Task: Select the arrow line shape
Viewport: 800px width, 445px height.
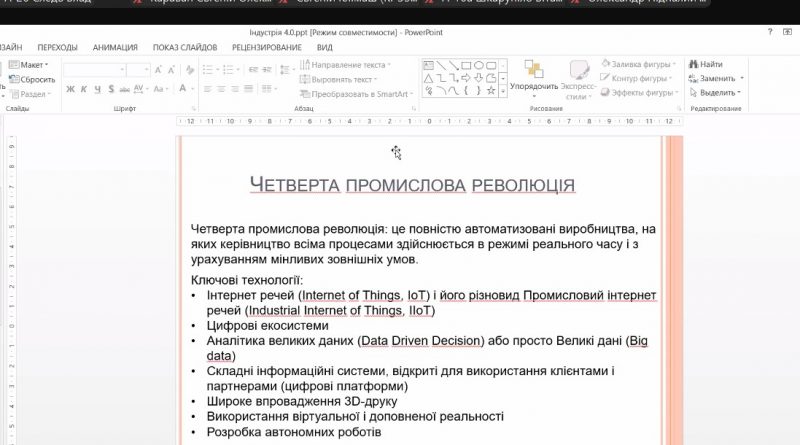Action: (x=454, y=65)
